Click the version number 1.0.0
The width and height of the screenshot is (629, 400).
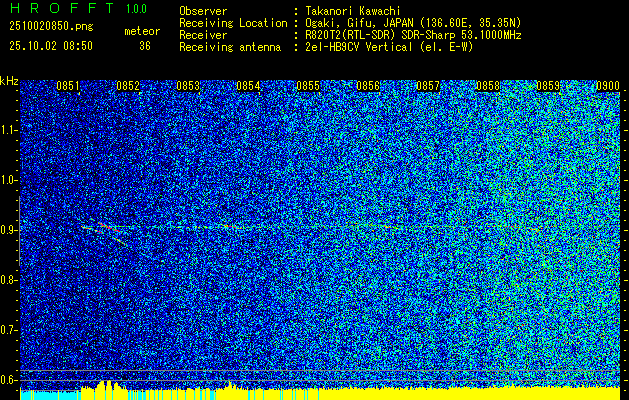(x=136, y=8)
